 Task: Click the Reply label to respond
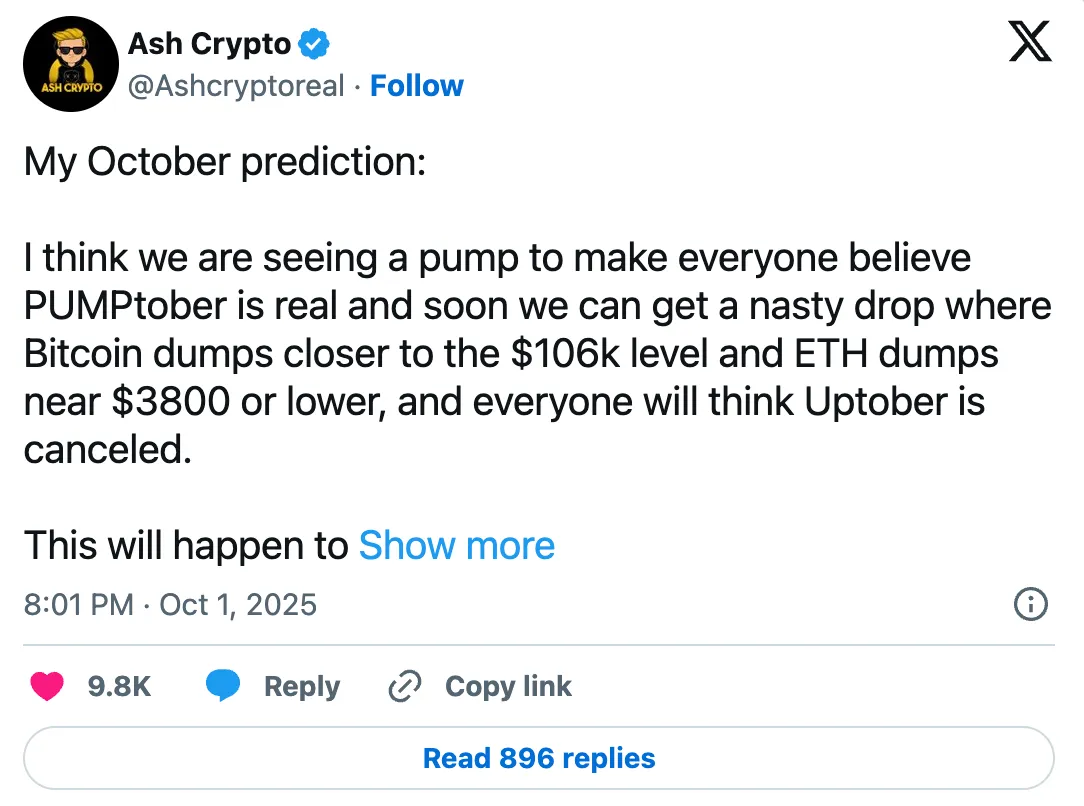(301, 686)
